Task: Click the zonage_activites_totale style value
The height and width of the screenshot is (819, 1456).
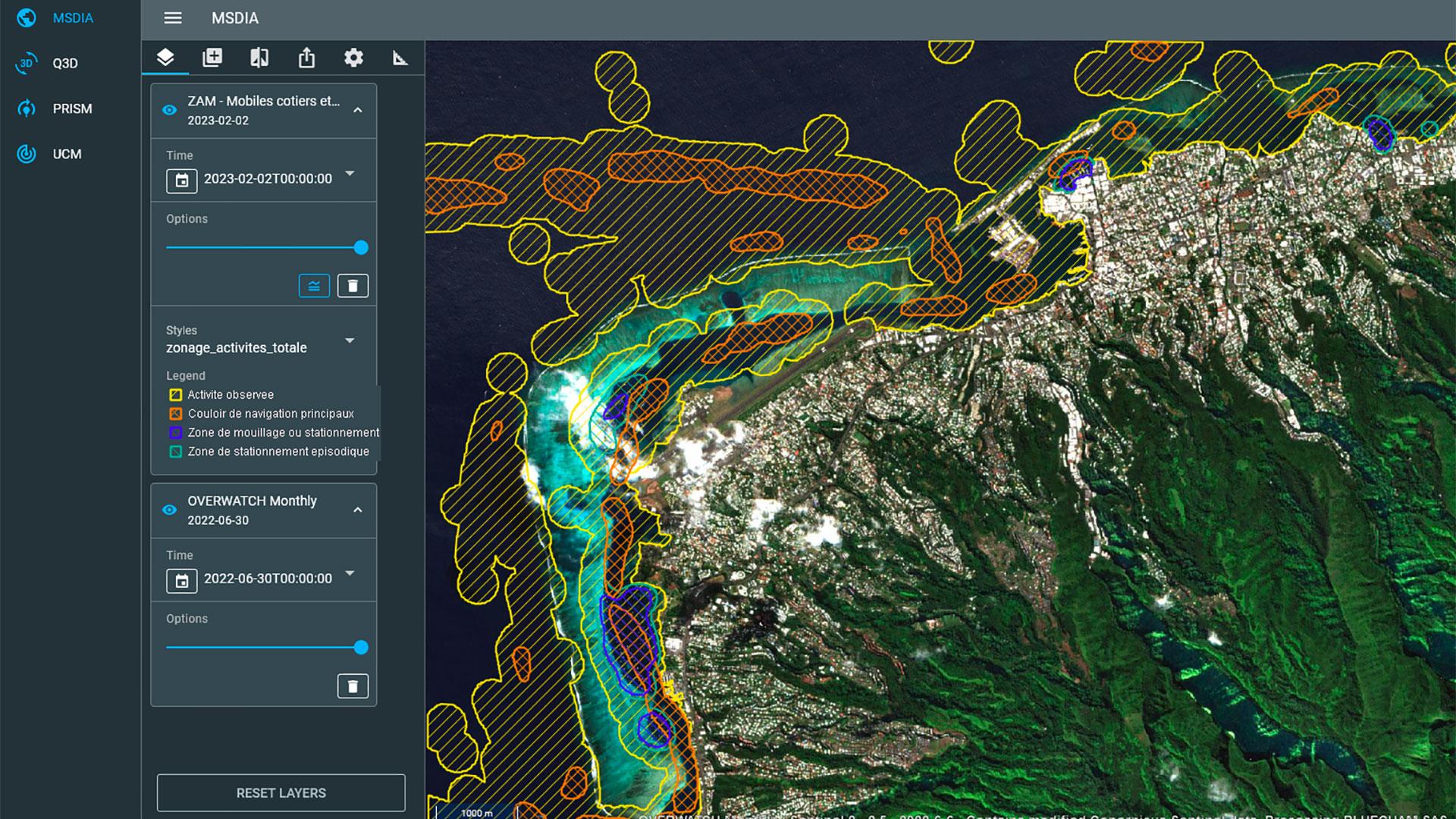Action: pos(237,347)
